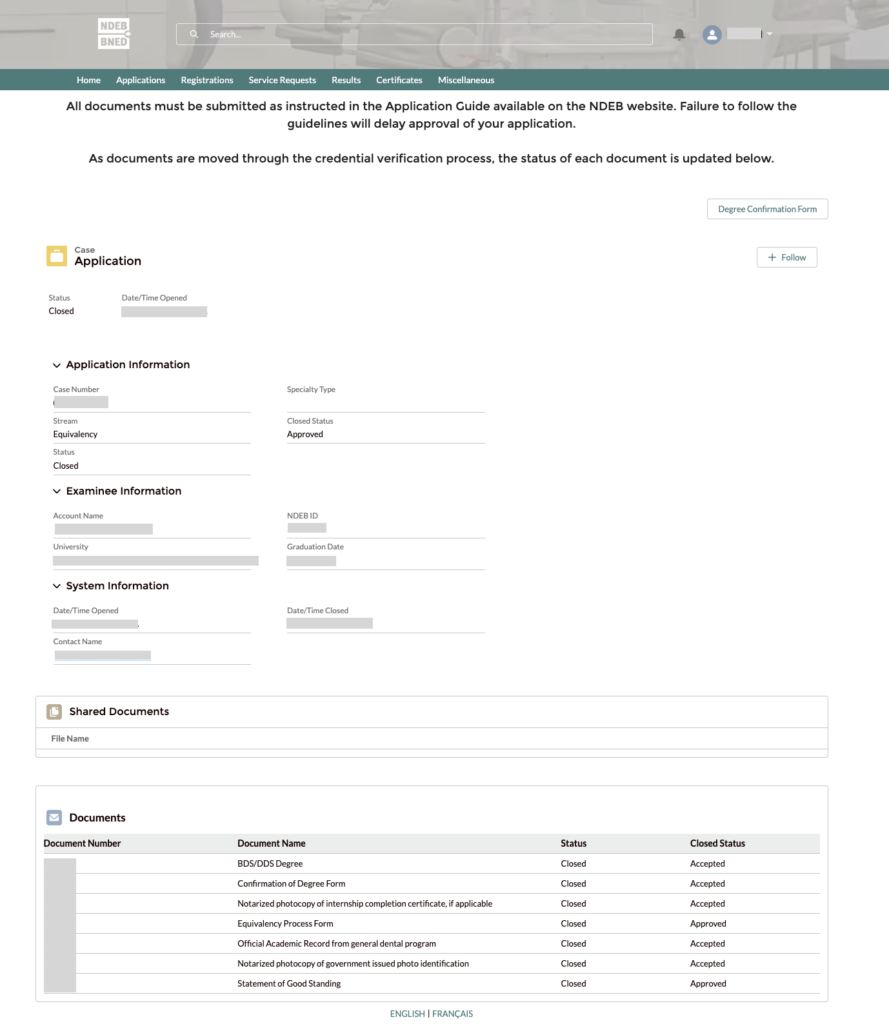The height and width of the screenshot is (1024, 889).
Task: Collapse the System Information section
Action: click(57, 586)
